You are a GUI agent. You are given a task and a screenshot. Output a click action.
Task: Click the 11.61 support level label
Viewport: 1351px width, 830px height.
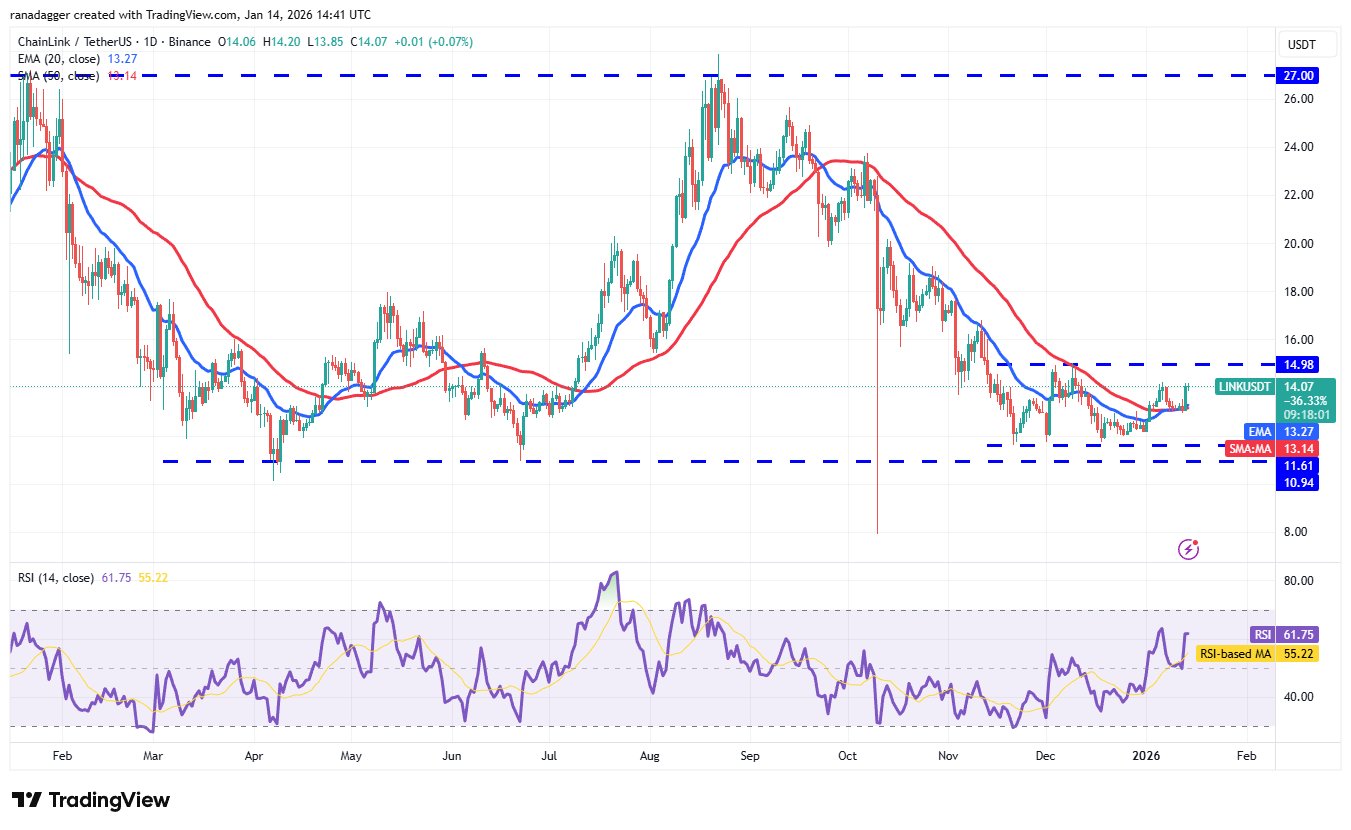pyautogui.click(x=1302, y=465)
